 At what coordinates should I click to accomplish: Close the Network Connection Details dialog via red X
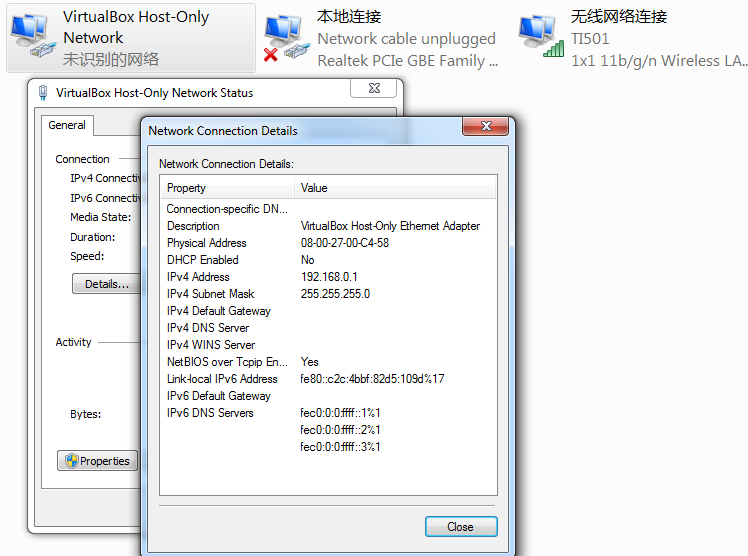coord(489,129)
